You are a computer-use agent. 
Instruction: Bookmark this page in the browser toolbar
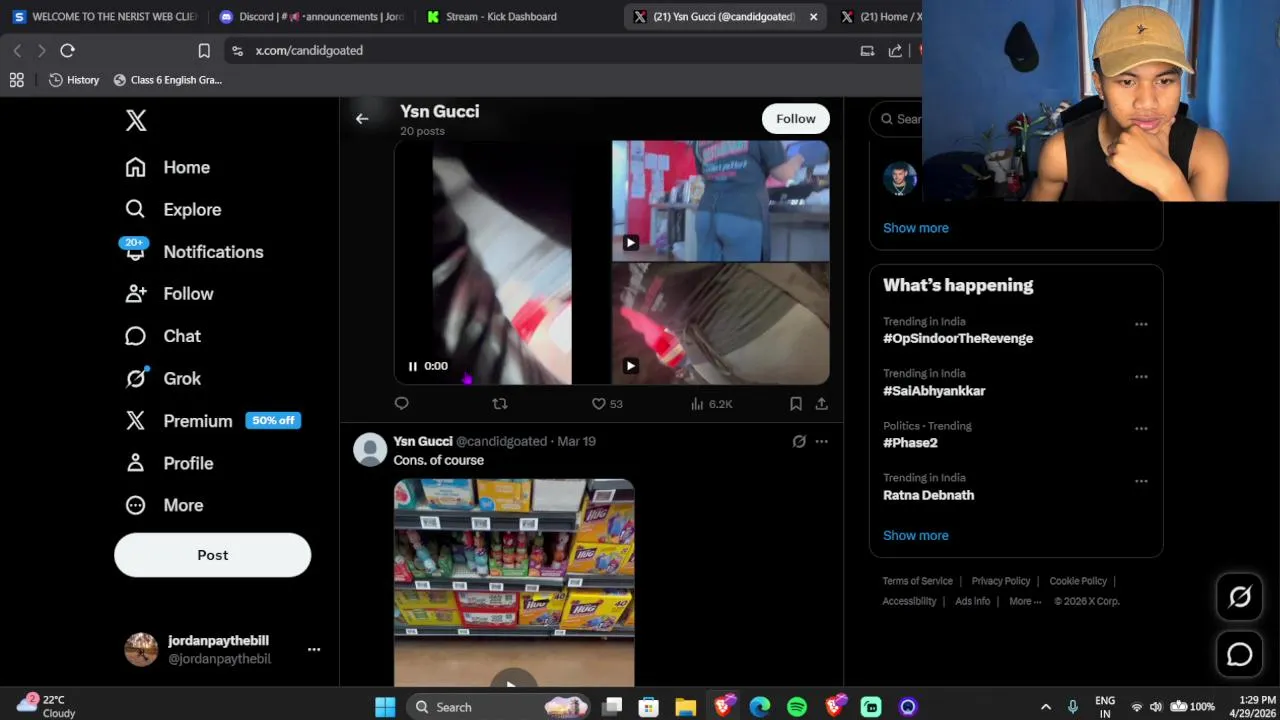pyautogui.click(x=204, y=50)
